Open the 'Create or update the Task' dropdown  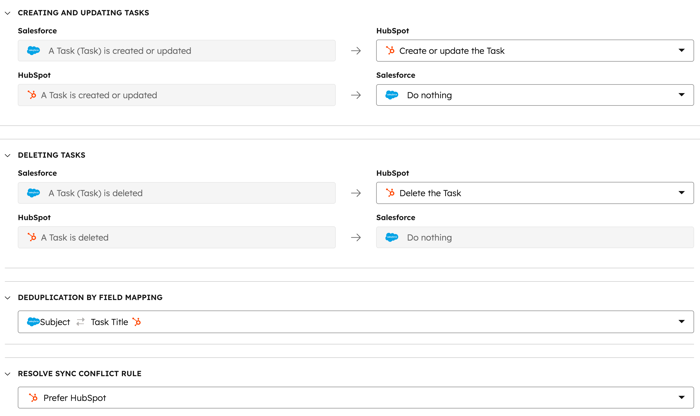(535, 50)
